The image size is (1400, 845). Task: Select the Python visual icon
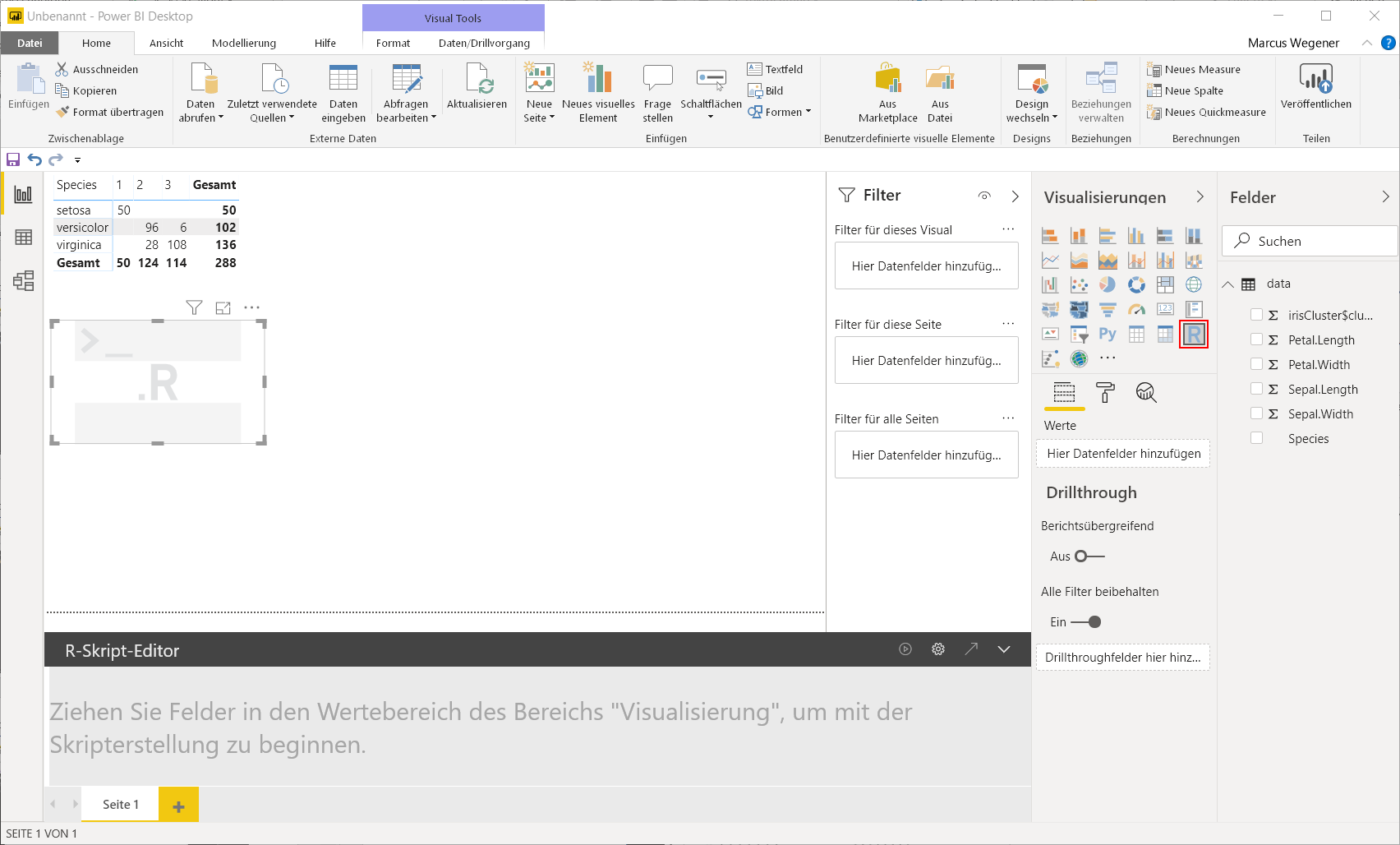1108,334
